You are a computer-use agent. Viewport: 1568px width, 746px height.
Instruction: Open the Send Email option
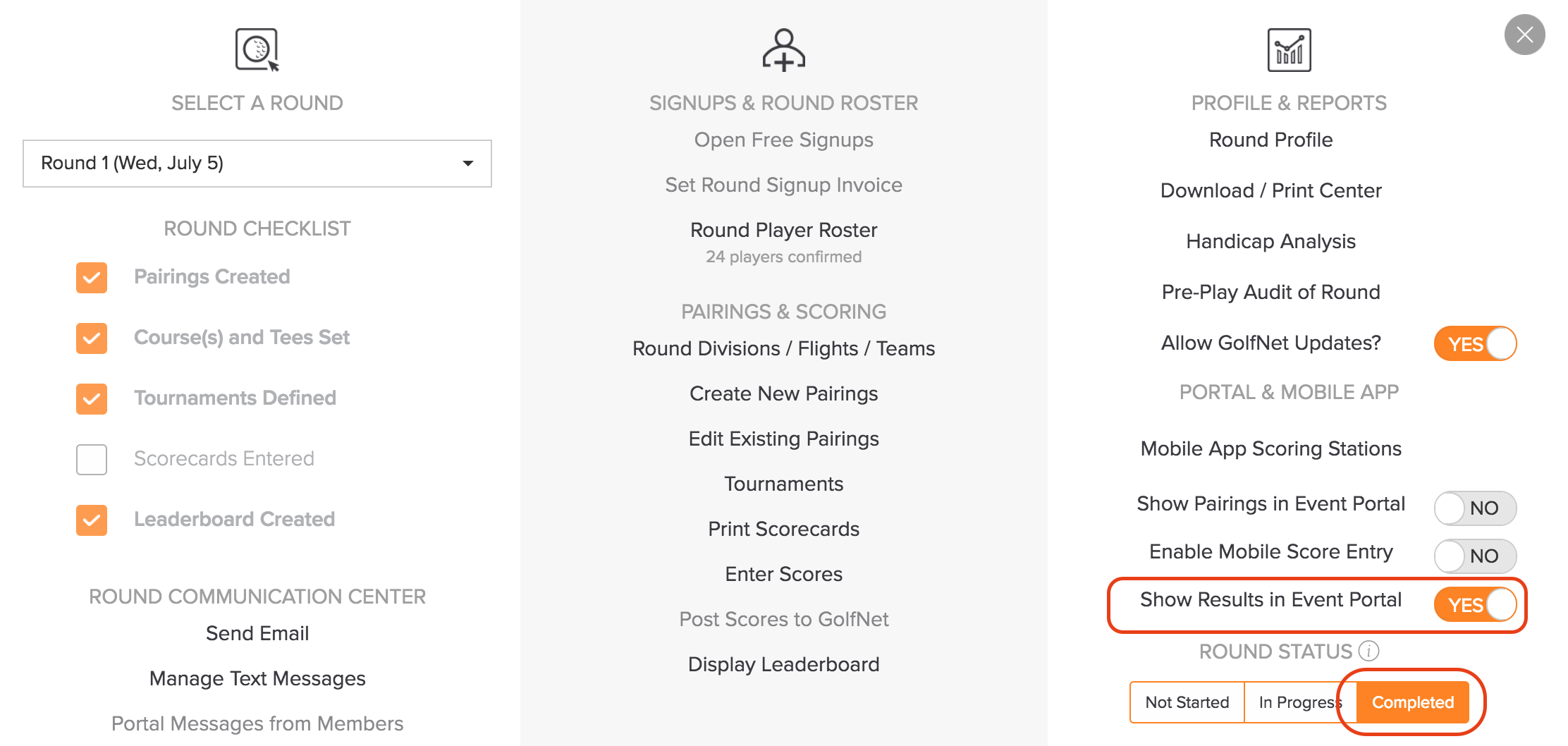click(x=257, y=633)
